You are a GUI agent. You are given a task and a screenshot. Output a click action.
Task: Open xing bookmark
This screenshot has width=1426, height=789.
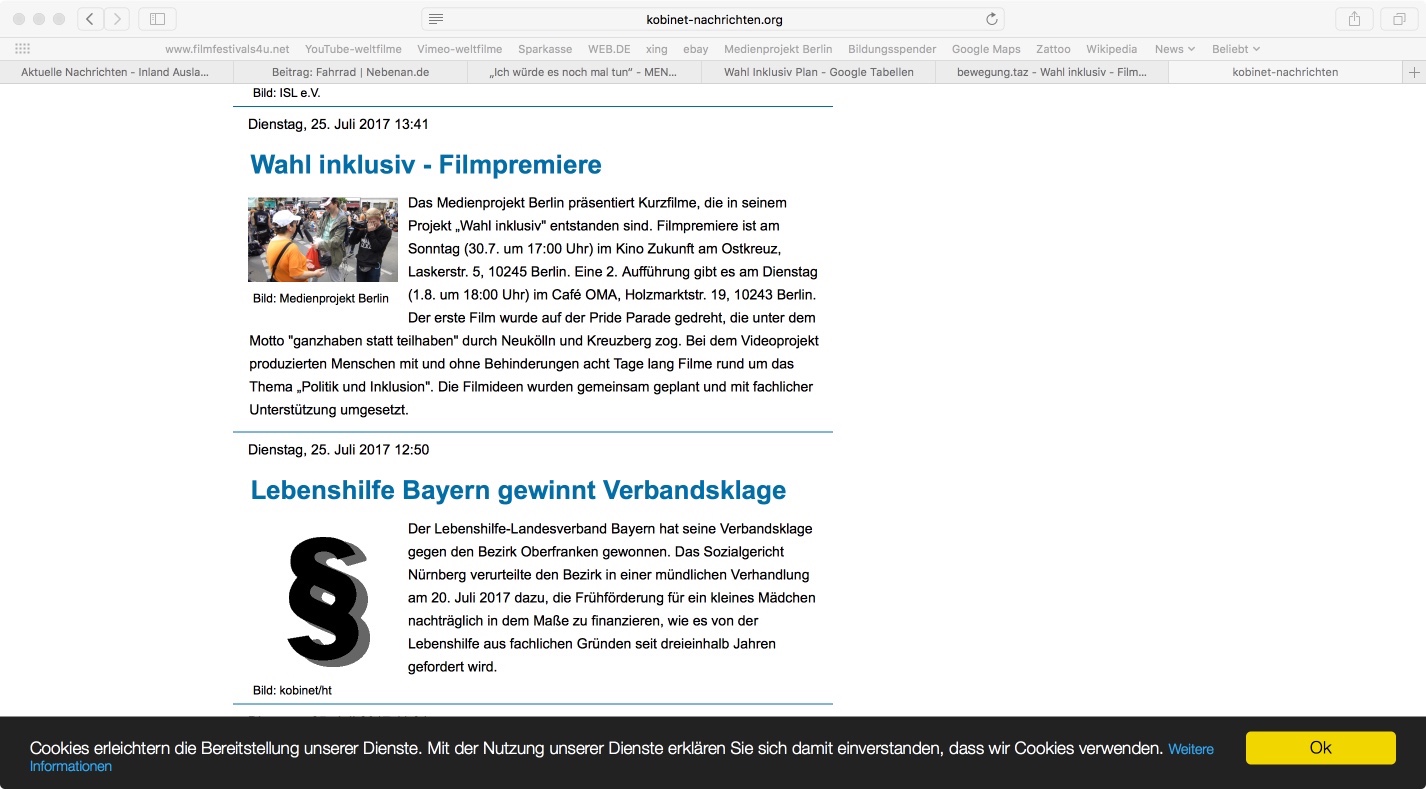point(657,49)
